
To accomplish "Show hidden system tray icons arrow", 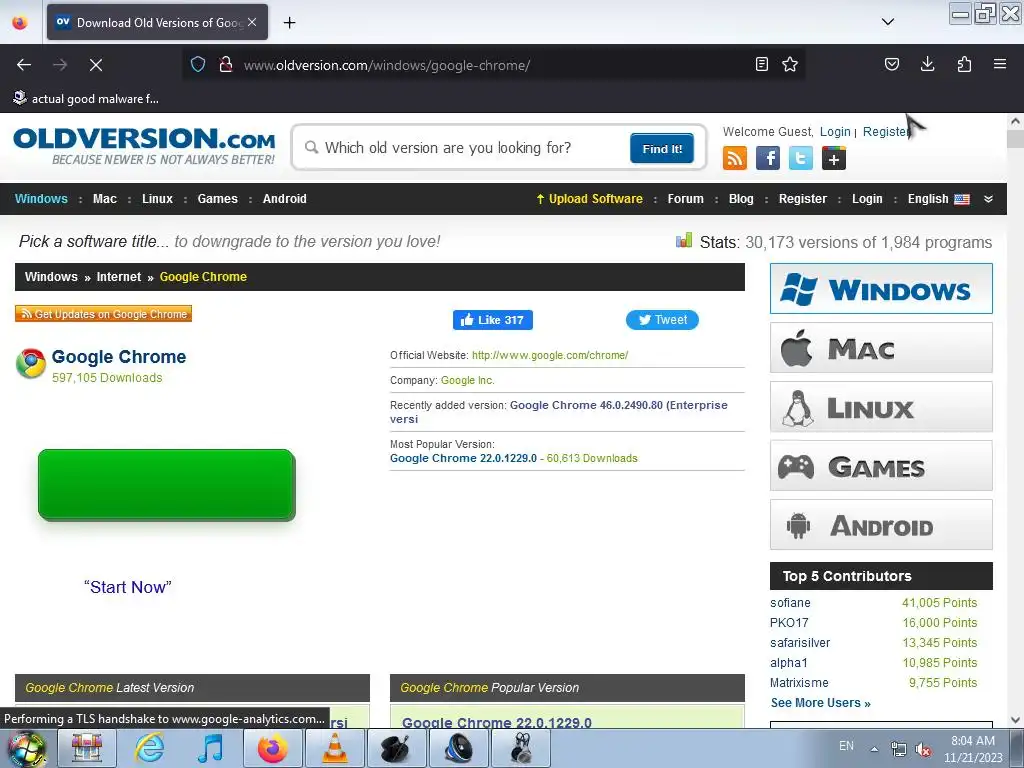I will (874, 749).
